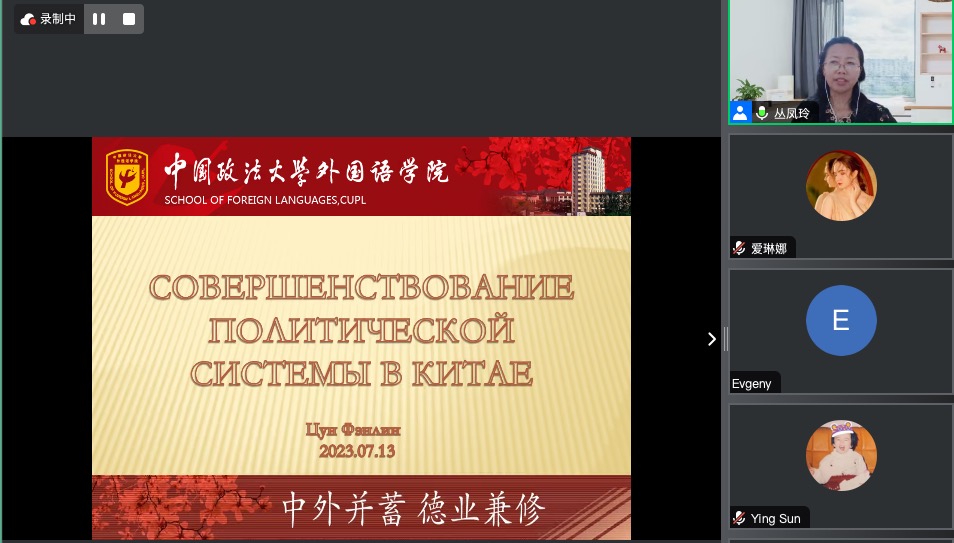Click the CUPL emblem logo on the slide
The height and width of the screenshot is (543, 954).
point(127,177)
